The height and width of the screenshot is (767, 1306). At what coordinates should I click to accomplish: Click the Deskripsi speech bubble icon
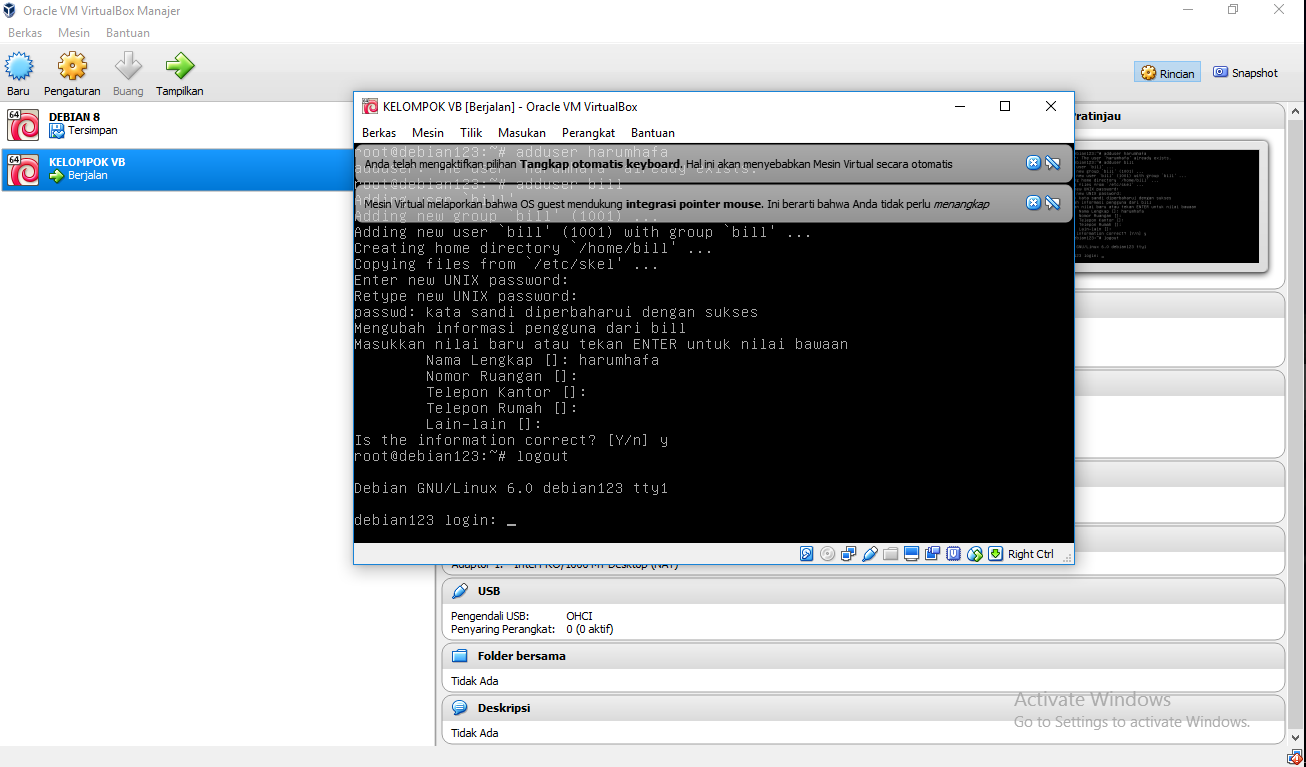(x=460, y=708)
